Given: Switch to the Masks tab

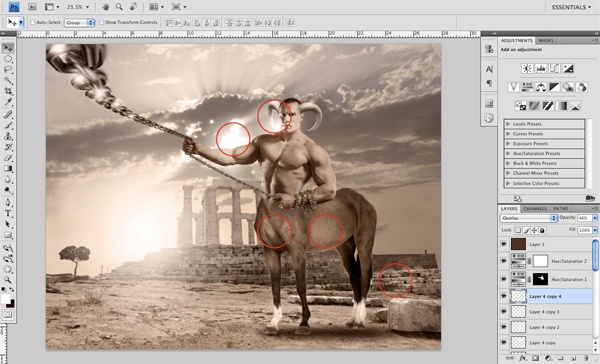Looking at the screenshot, I should tap(545, 41).
